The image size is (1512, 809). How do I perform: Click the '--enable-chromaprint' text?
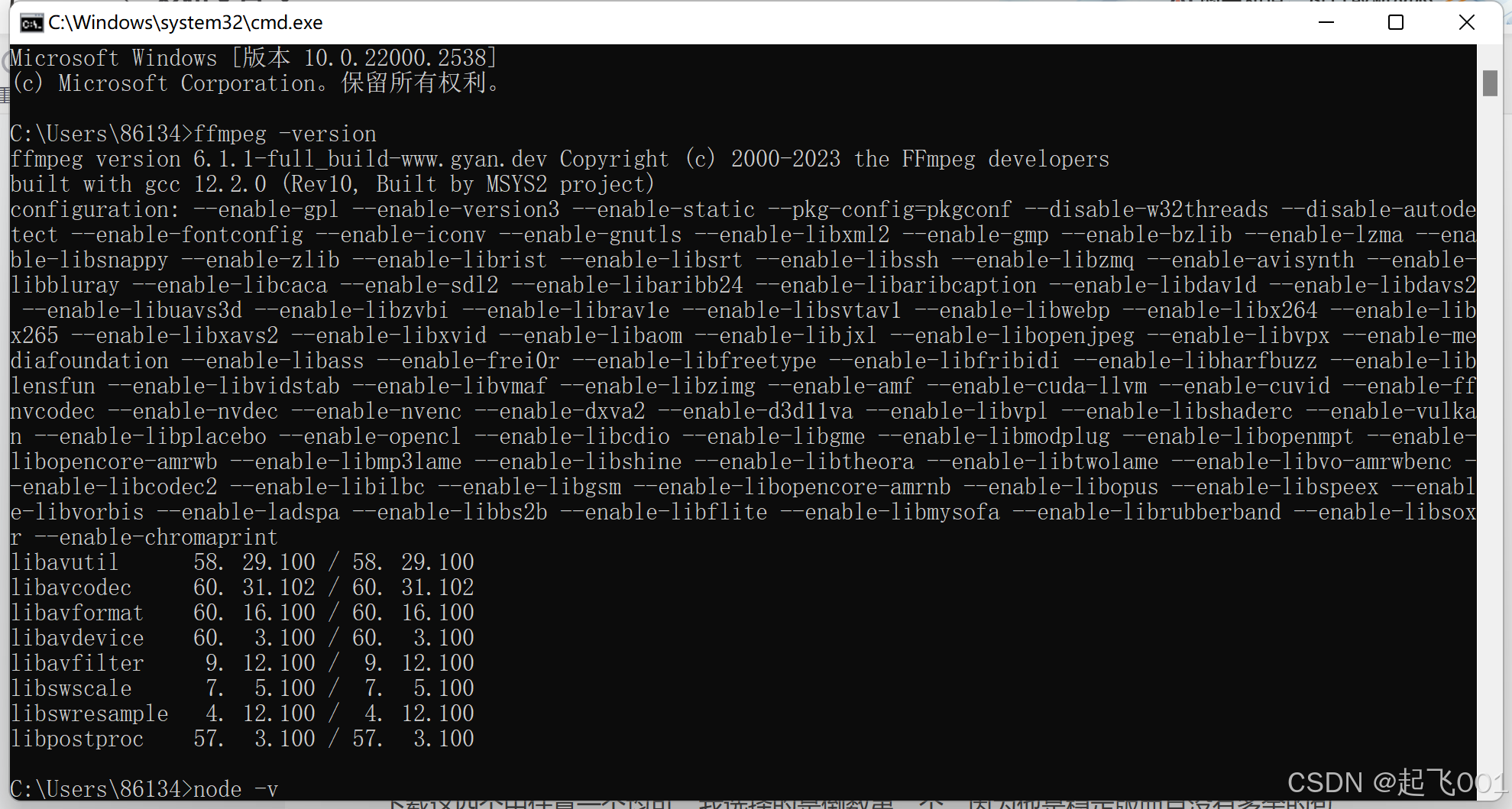pyautogui.click(x=157, y=537)
